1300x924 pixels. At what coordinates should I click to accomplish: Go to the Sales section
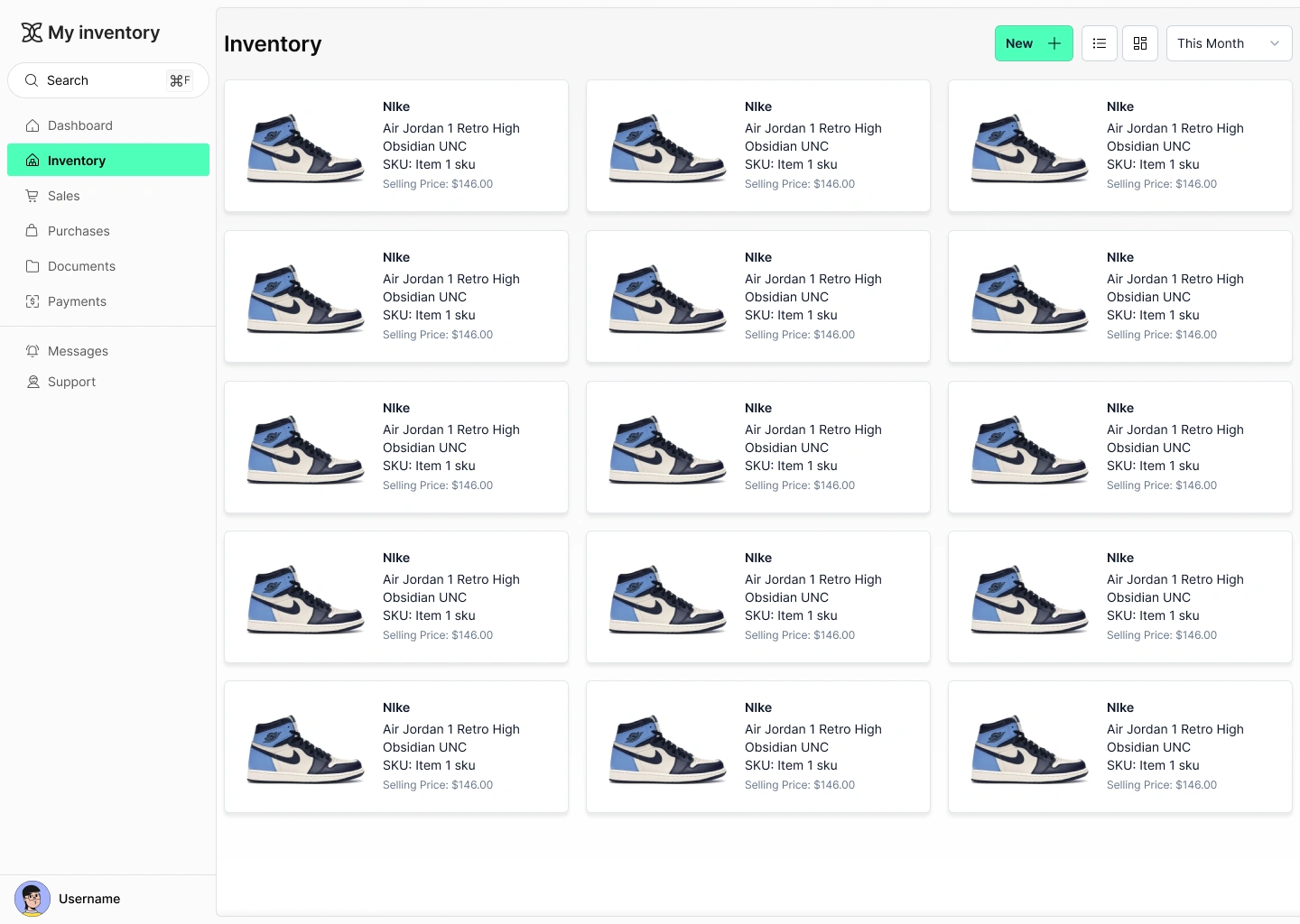coord(108,196)
